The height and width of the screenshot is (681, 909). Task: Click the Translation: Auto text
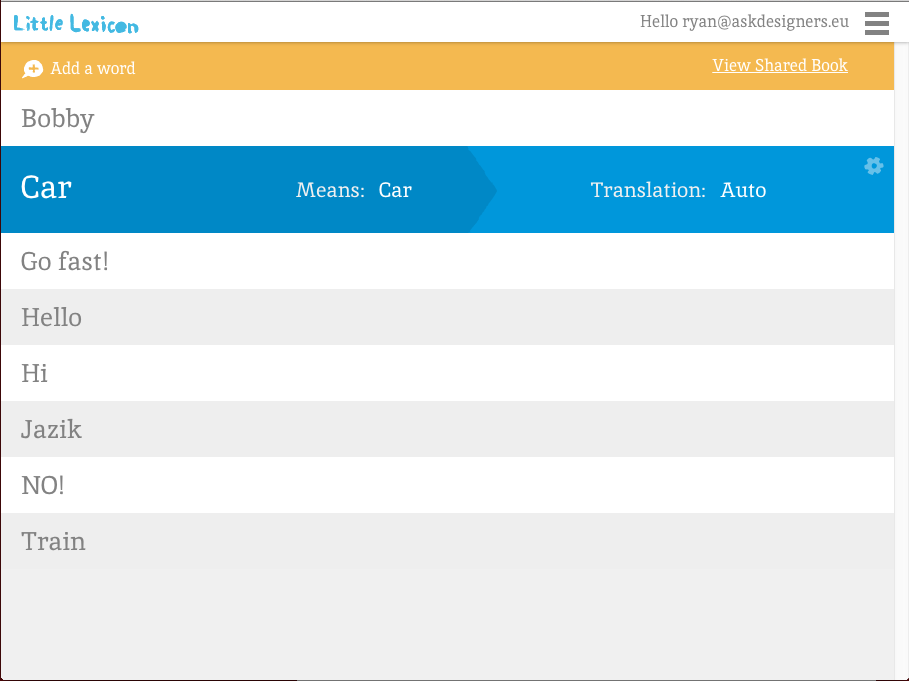678,190
